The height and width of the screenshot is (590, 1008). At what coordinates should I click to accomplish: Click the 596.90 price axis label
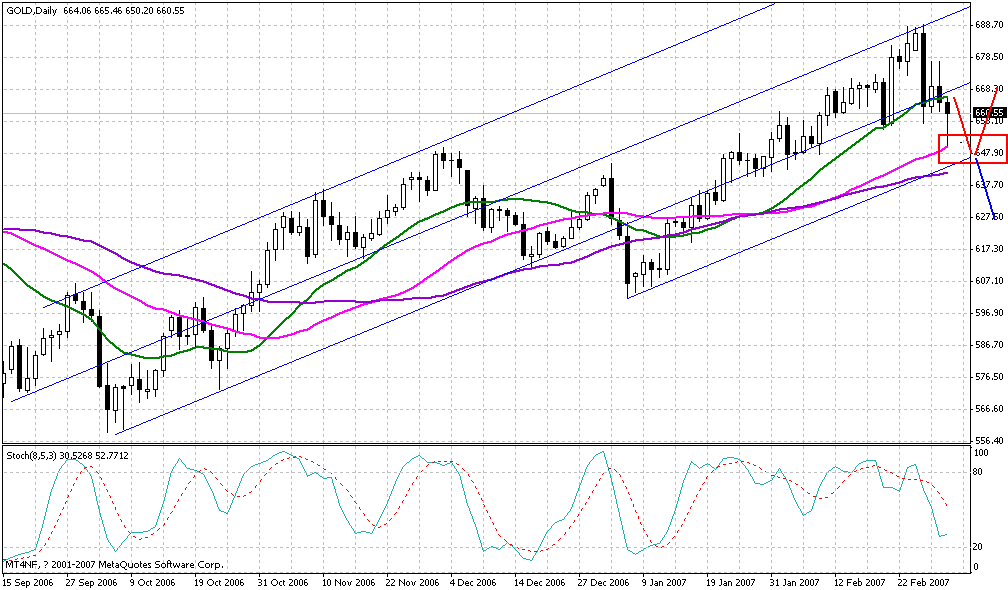989,313
